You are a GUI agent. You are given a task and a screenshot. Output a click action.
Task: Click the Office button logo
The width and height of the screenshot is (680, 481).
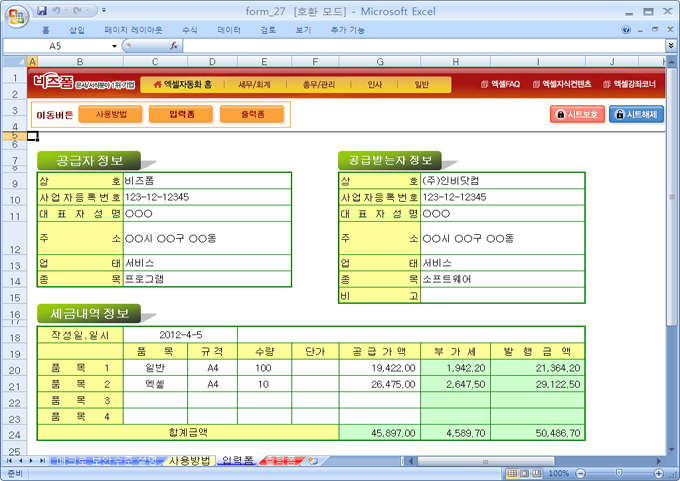point(15,15)
